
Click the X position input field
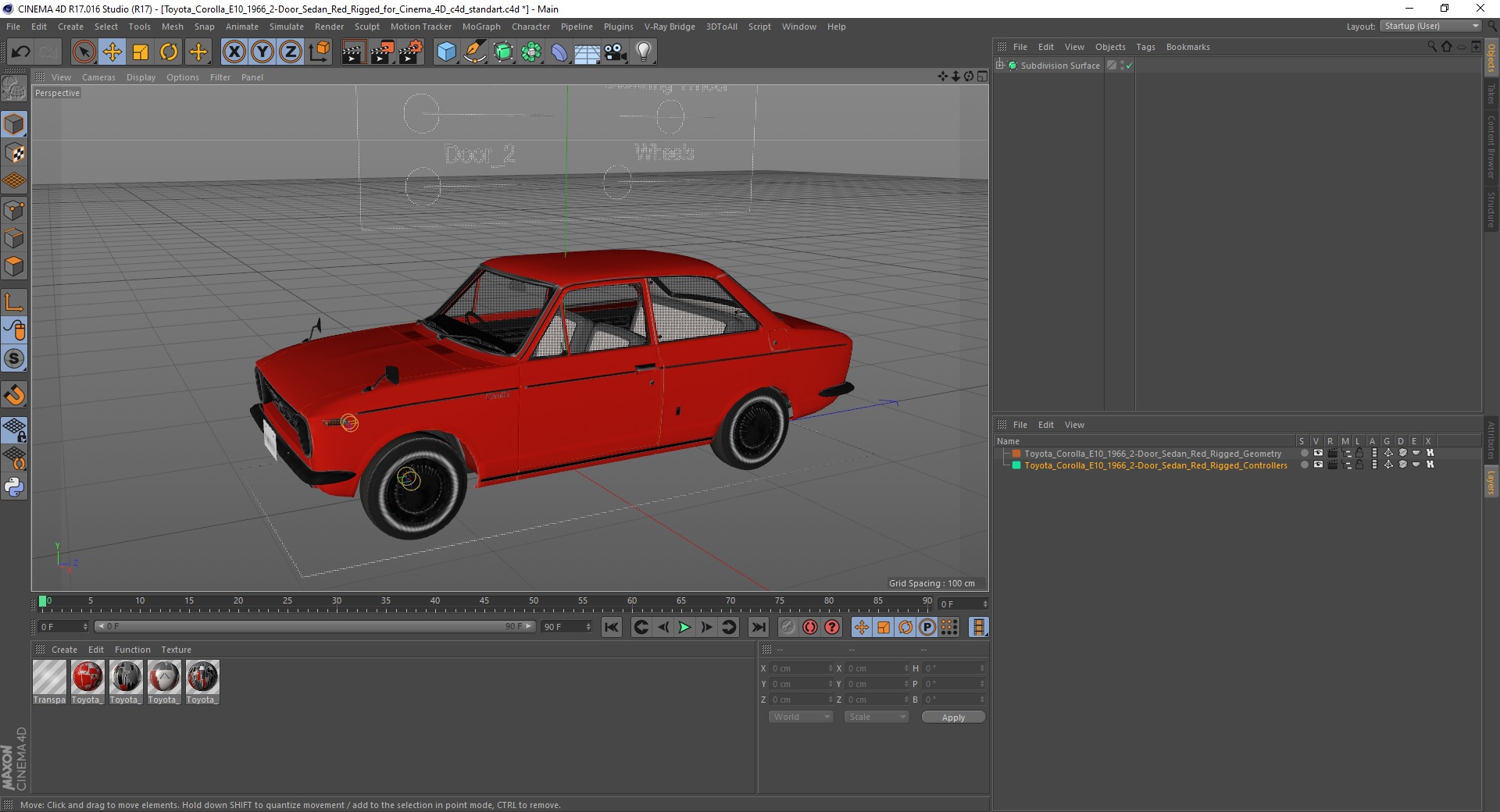click(x=801, y=668)
